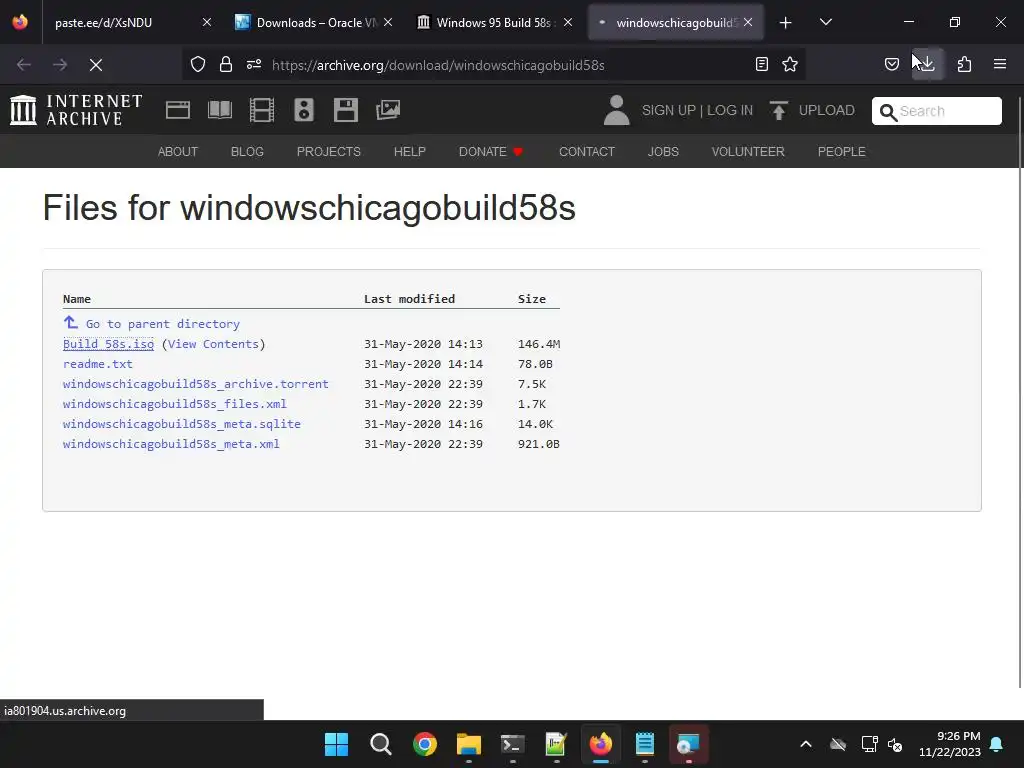1024x768 pixels.
Task: Open the site permissions icon in address bar
Action: tap(254, 64)
